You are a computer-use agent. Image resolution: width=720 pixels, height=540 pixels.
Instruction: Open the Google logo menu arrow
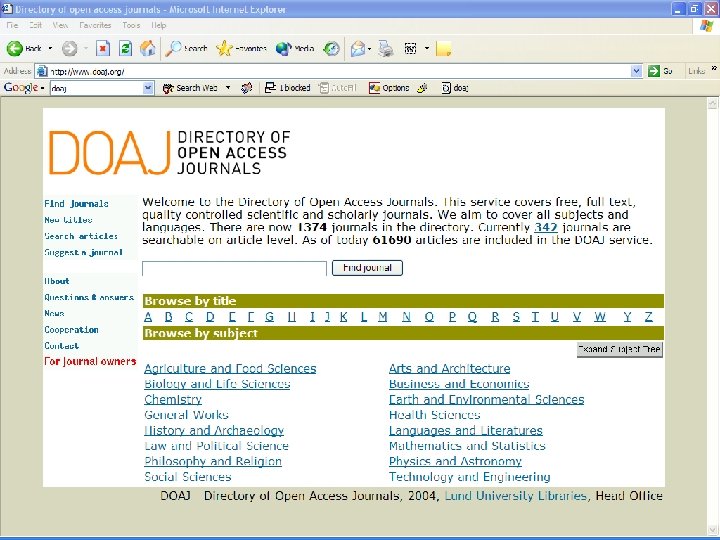point(42,88)
